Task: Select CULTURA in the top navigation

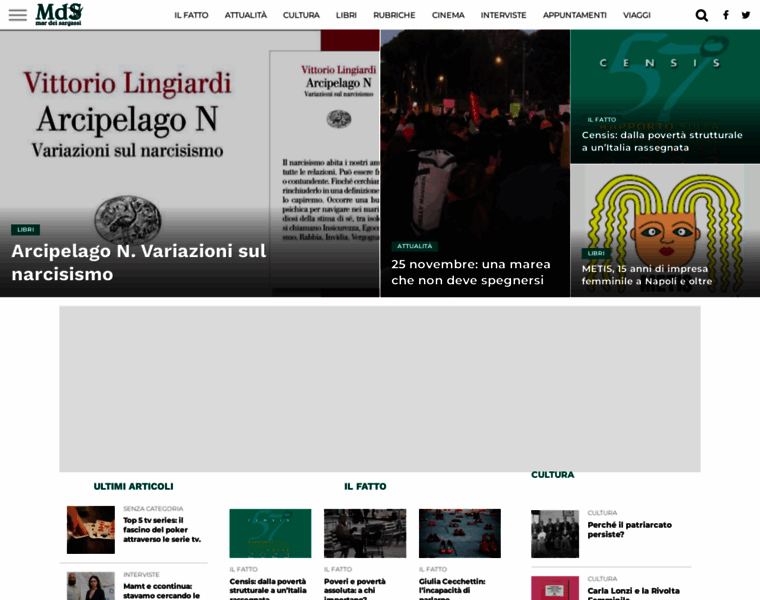Action: click(x=301, y=16)
